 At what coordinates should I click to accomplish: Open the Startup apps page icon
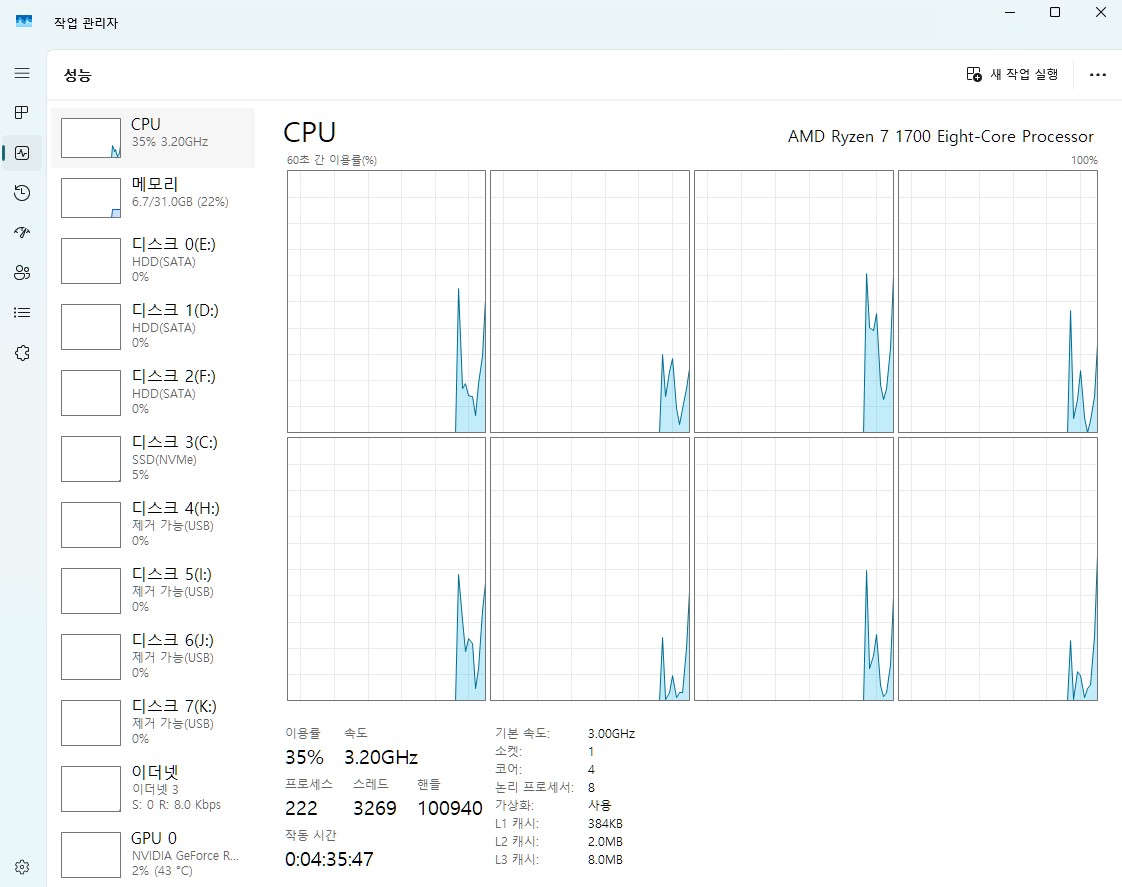pos(22,232)
